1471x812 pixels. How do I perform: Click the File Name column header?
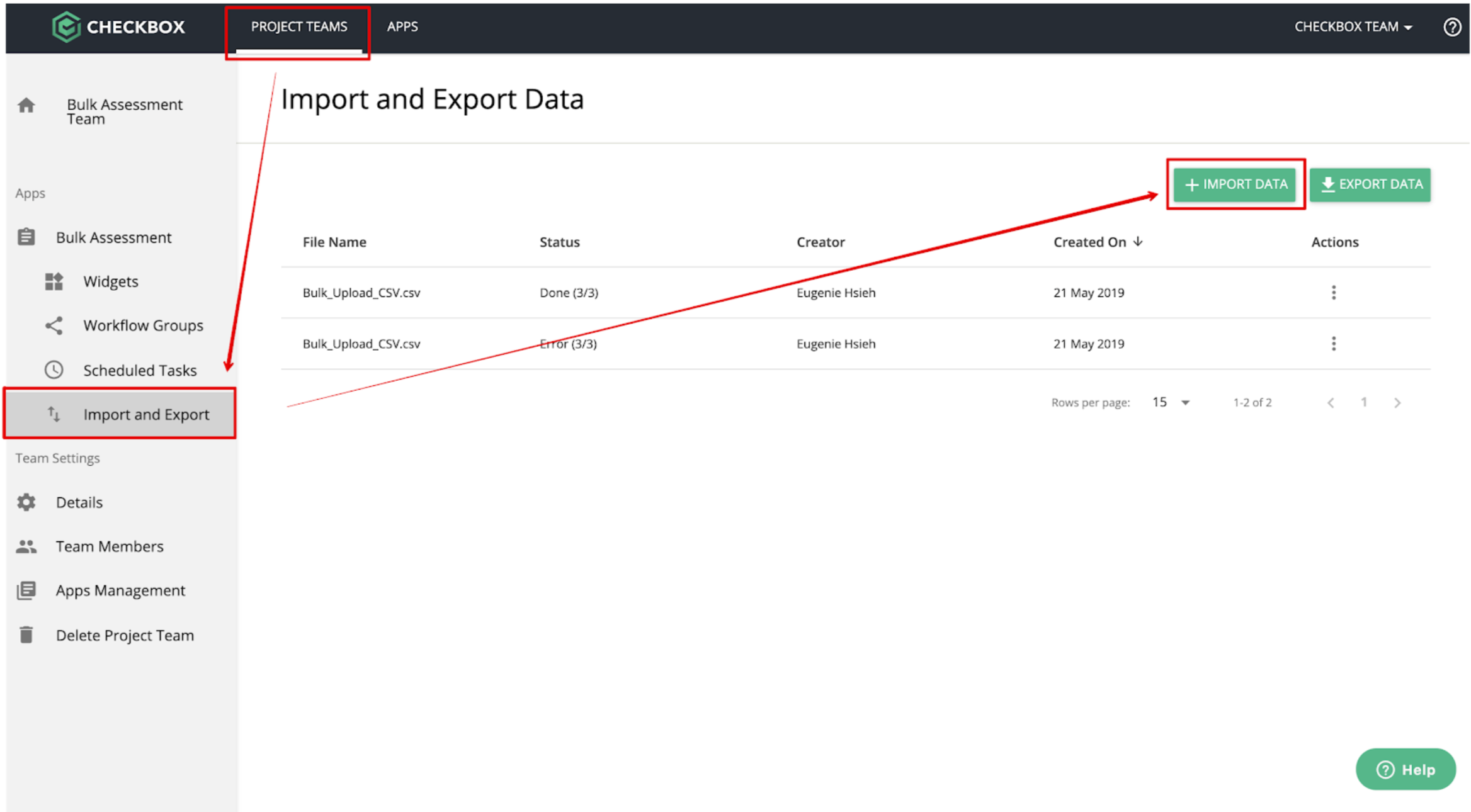tap(334, 242)
